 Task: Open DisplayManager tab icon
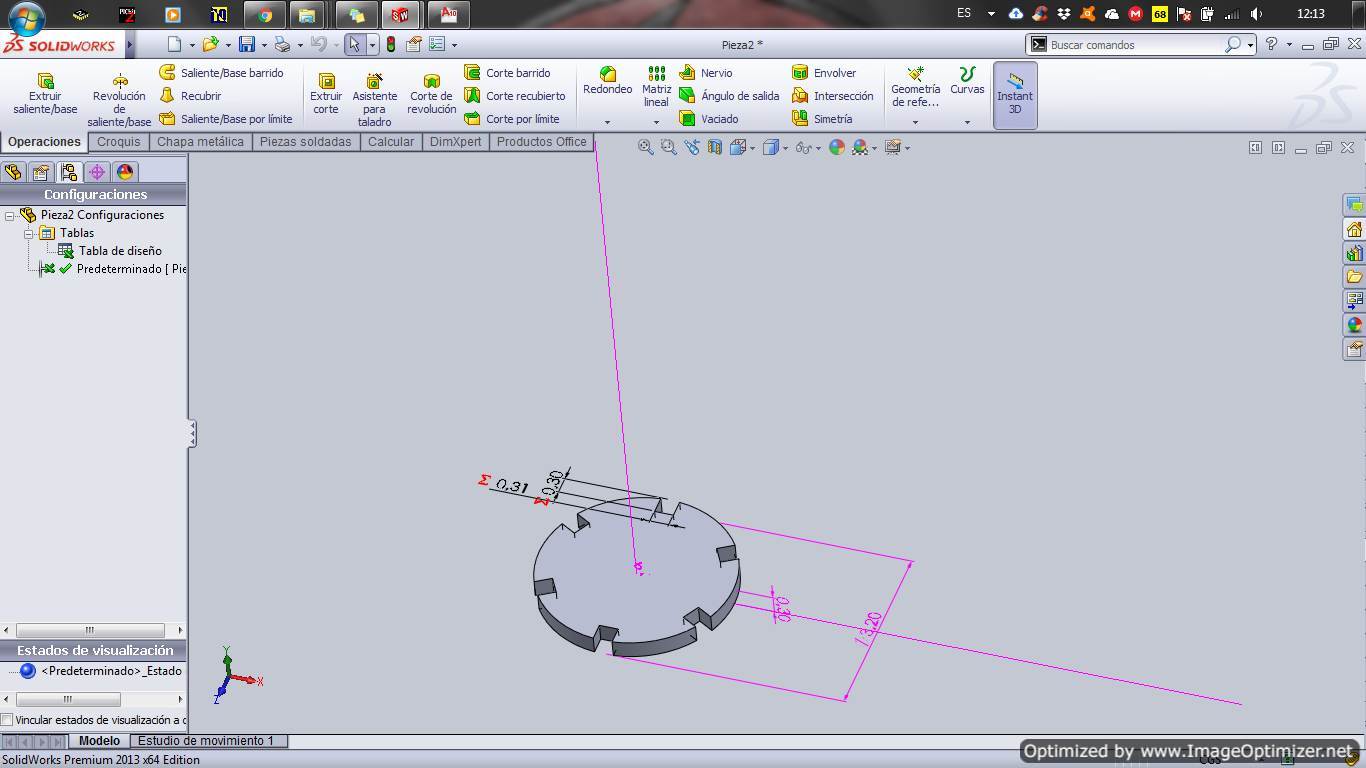(125, 172)
